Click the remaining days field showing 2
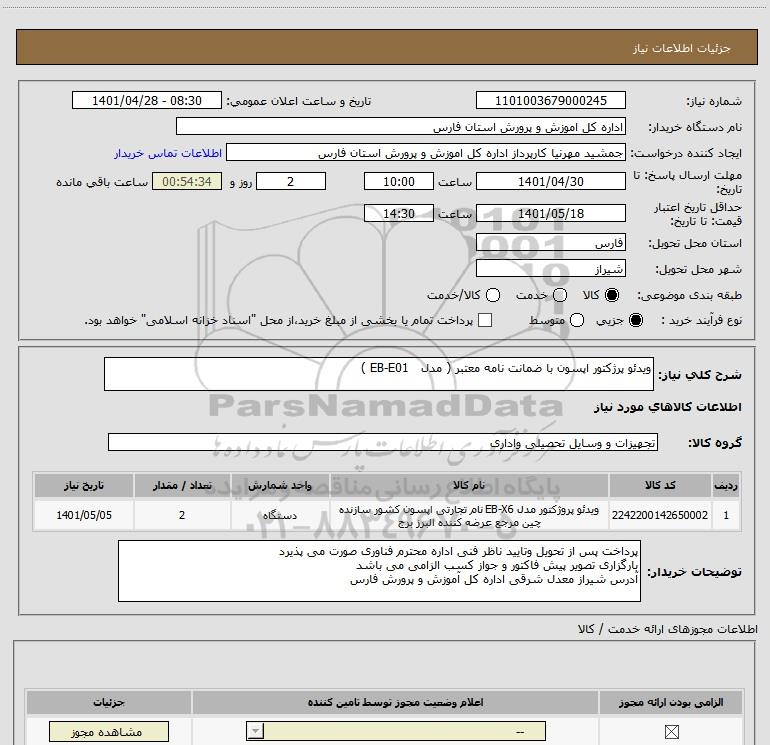The width and height of the screenshot is (770, 745). (291, 181)
